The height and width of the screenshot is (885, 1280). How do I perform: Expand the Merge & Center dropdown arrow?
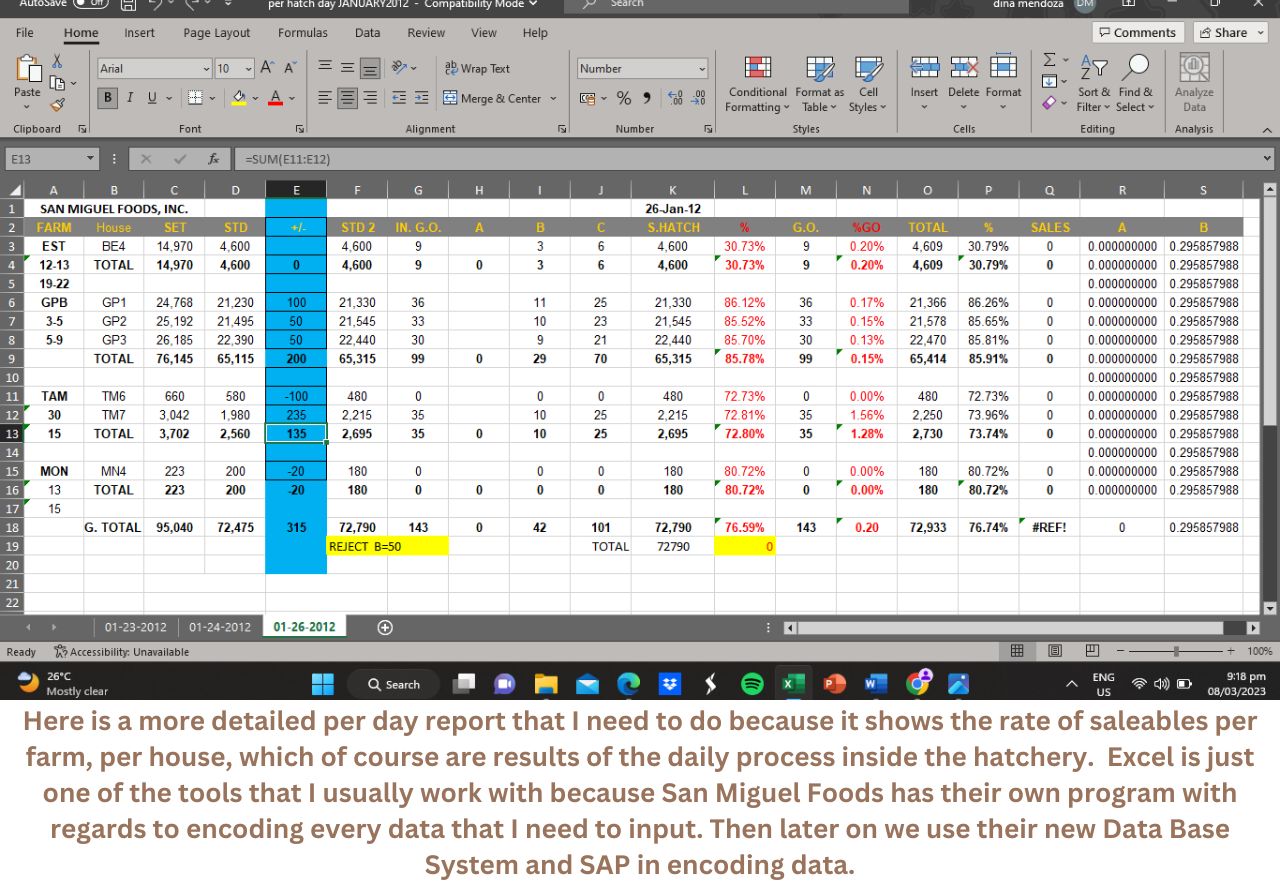(552, 98)
